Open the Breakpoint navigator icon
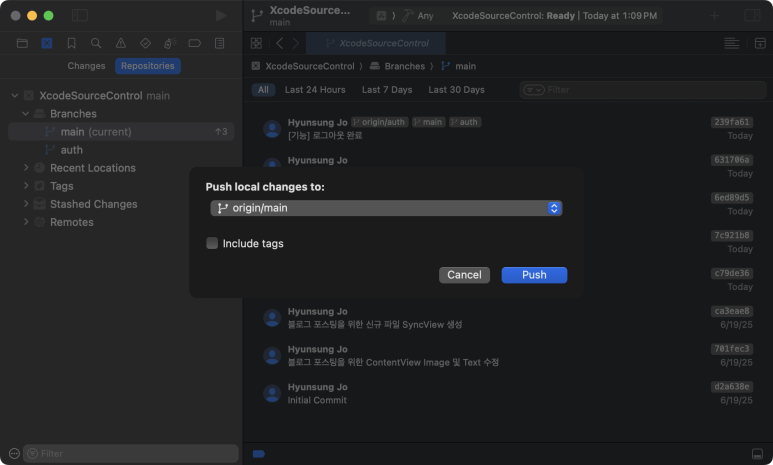This screenshot has width=773, height=465. pos(195,43)
